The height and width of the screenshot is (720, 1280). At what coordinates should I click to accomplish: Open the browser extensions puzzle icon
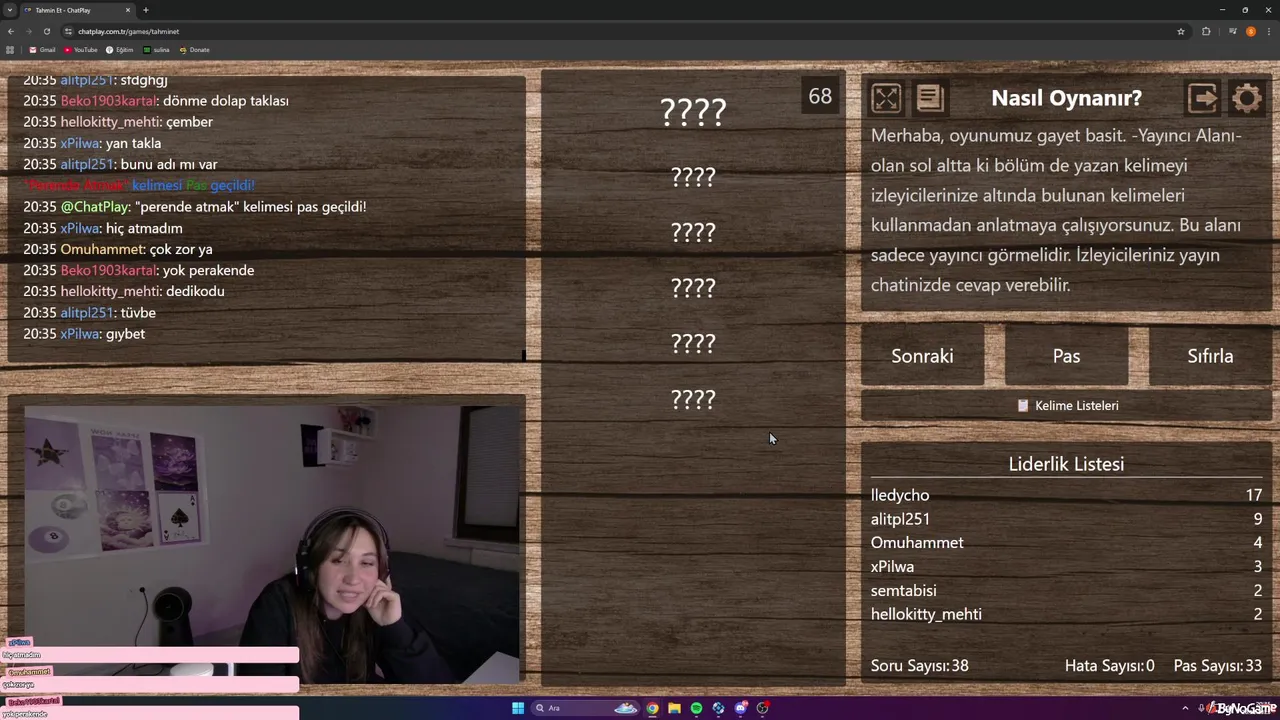pyautogui.click(x=1206, y=31)
